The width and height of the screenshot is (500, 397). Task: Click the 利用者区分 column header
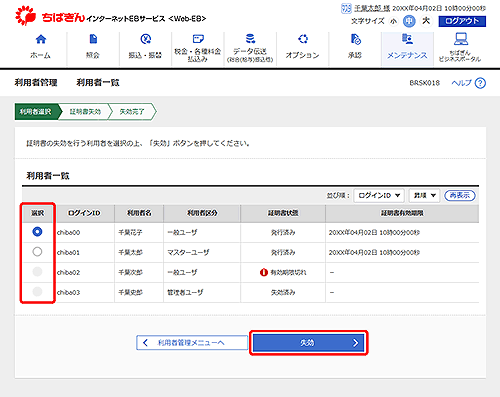202,213
